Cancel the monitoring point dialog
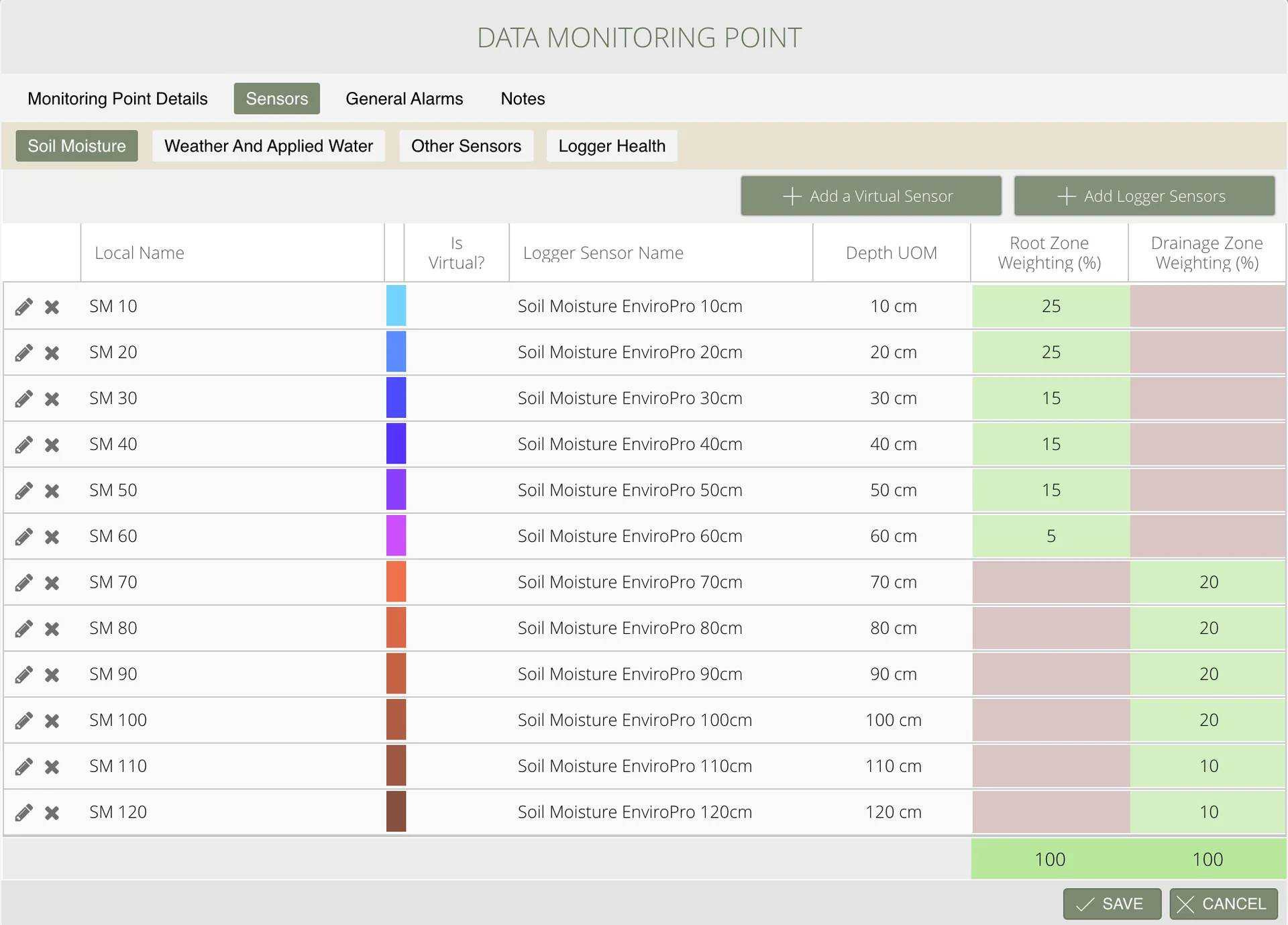 1223,904
